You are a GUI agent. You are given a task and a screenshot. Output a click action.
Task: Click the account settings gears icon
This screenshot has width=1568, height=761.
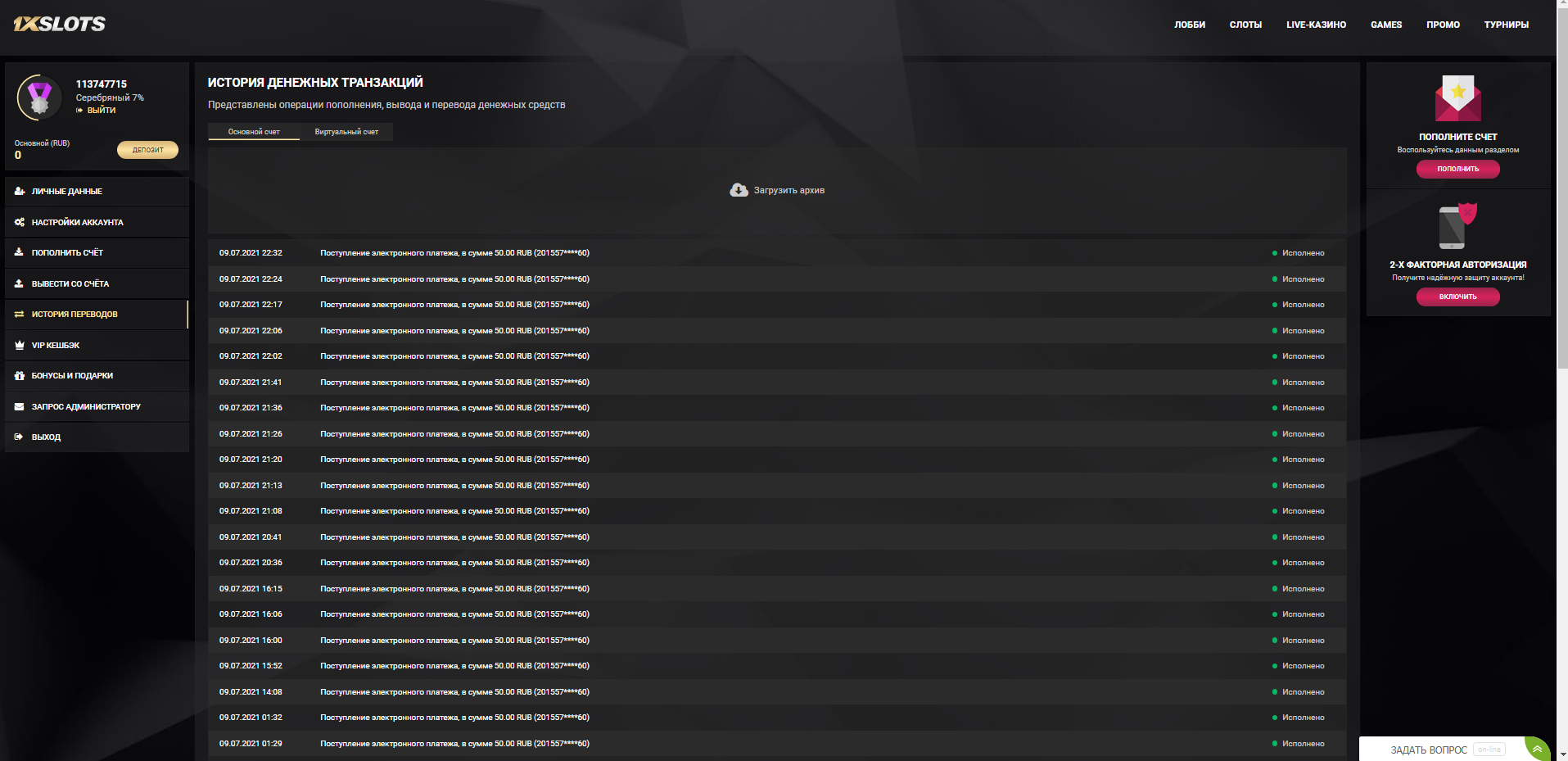click(x=20, y=222)
